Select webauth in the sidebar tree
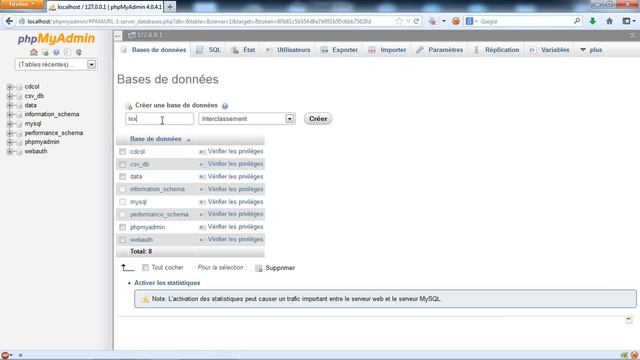Screen dimensions: 640x360 click(x=36, y=151)
